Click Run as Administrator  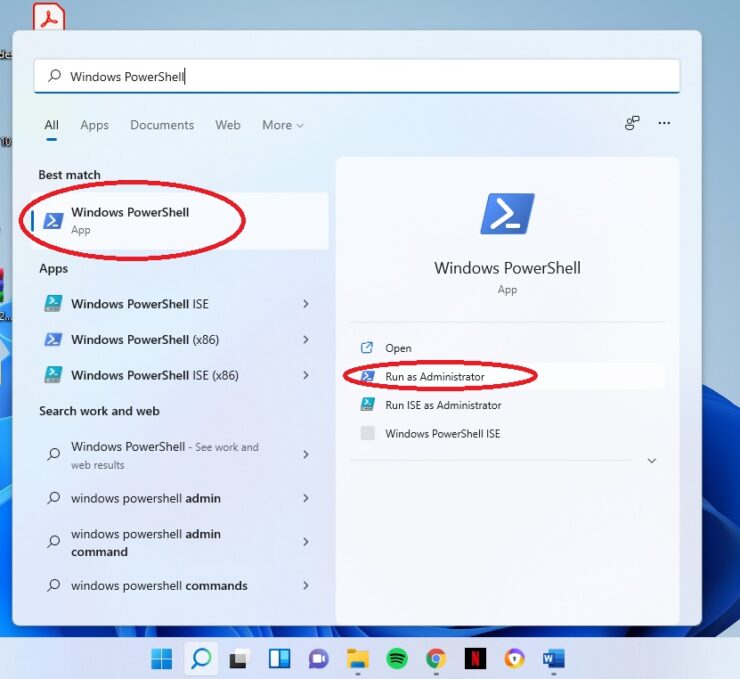pos(507,377)
